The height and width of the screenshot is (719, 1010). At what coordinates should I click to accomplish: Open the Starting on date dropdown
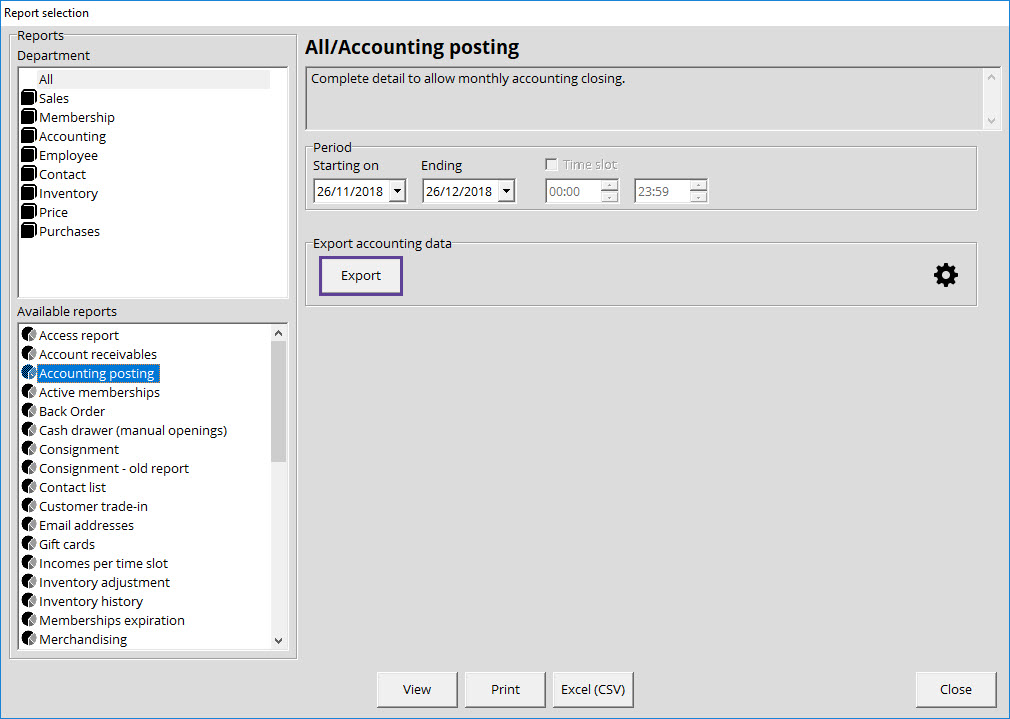click(x=395, y=189)
